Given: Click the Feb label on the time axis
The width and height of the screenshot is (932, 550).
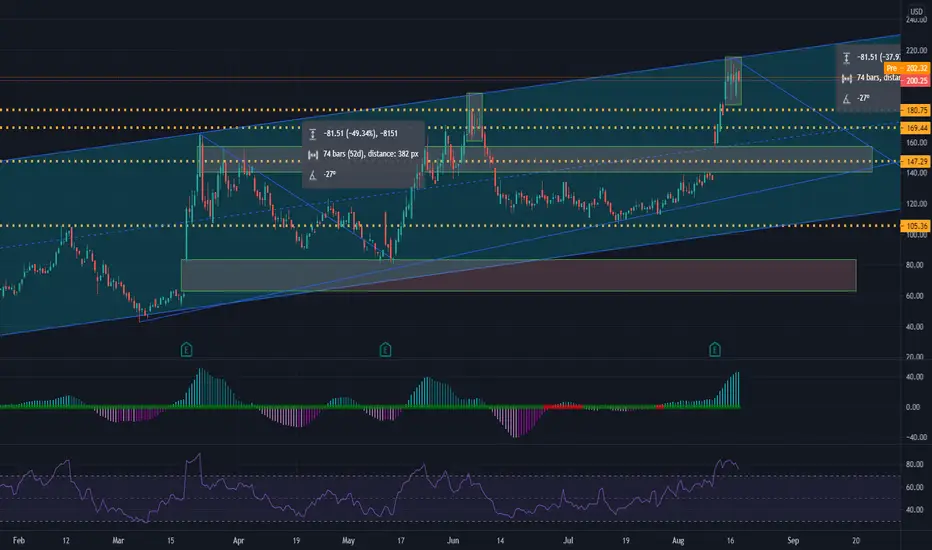Looking at the screenshot, I should click(x=19, y=540).
